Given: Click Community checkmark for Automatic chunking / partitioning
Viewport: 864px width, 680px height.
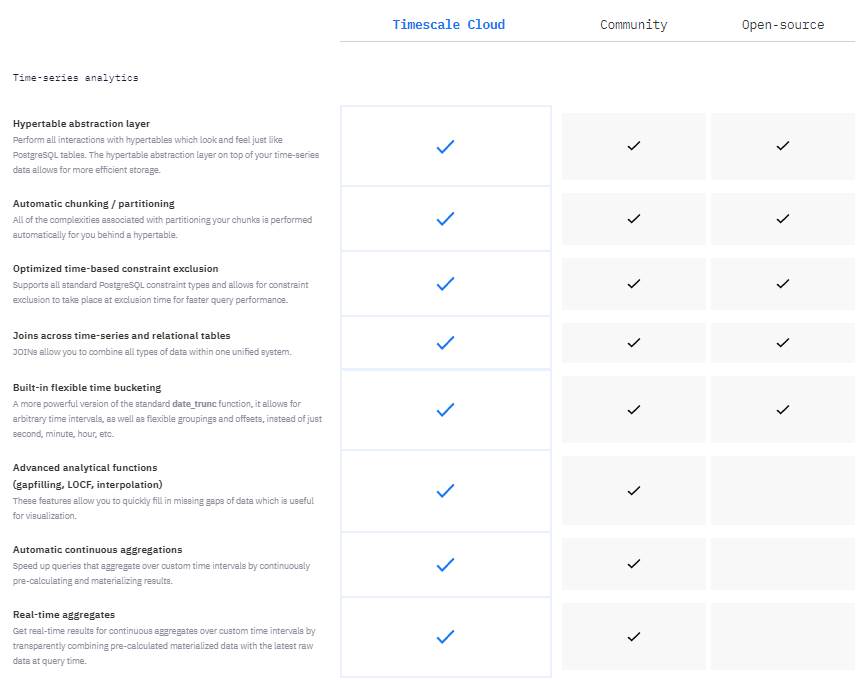Looking at the screenshot, I should [633, 218].
